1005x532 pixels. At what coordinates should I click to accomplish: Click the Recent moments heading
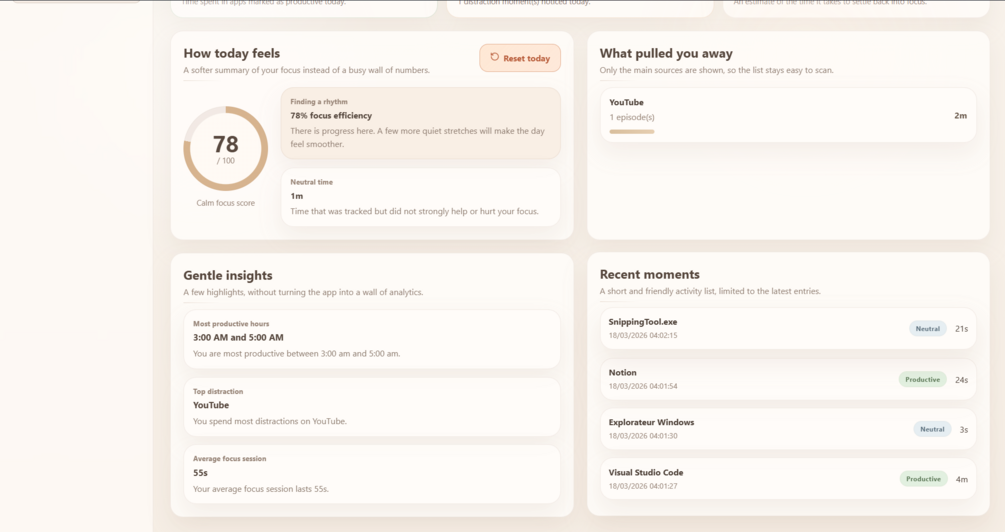click(649, 274)
